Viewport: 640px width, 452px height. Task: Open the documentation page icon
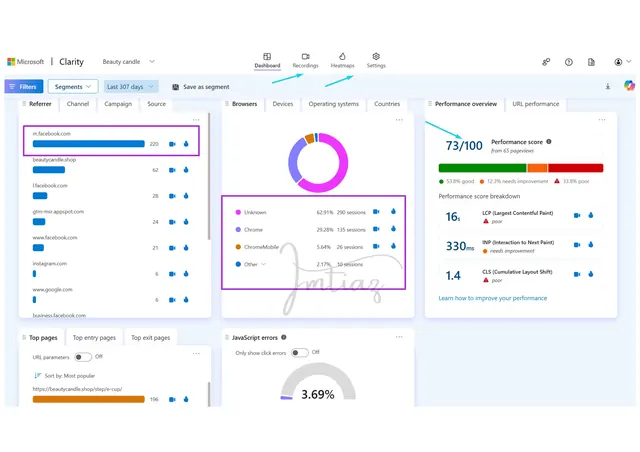[591, 62]
